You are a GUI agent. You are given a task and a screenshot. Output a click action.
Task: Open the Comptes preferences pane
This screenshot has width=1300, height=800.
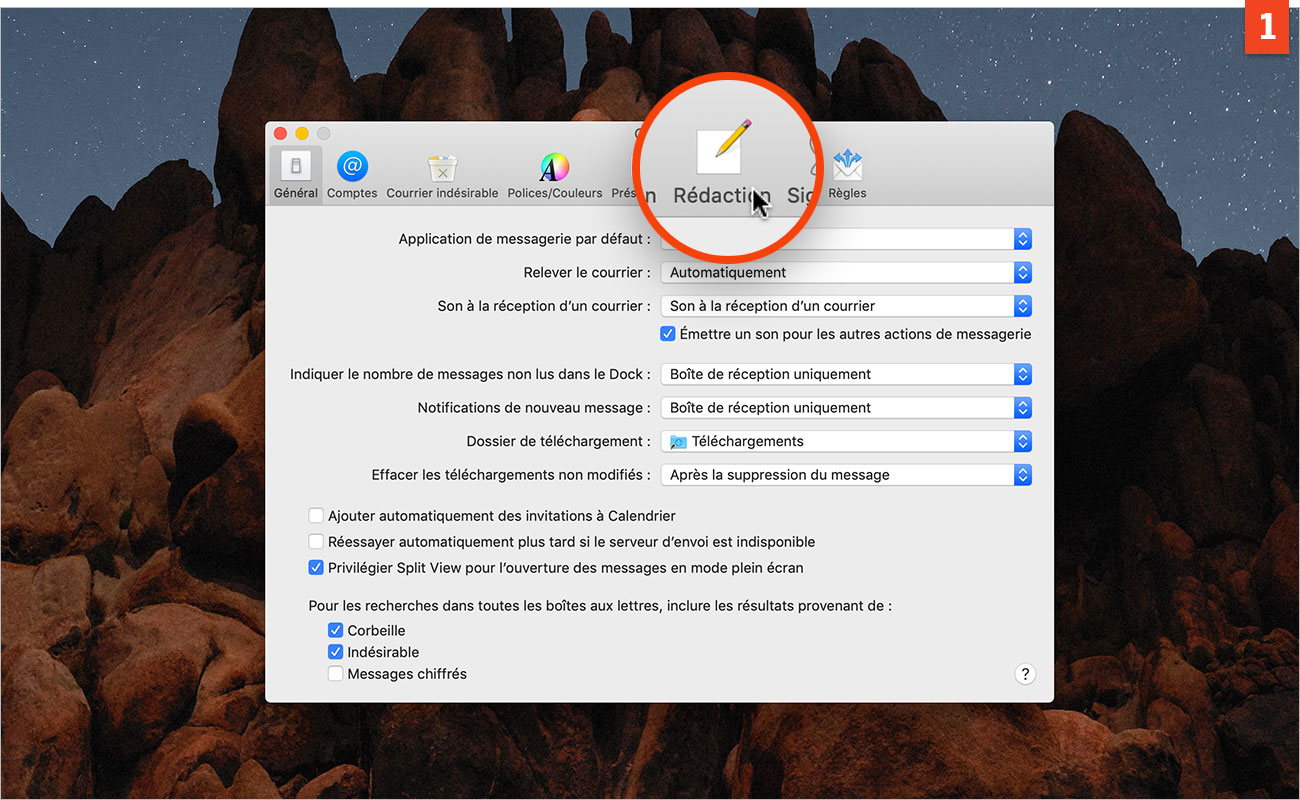coord(352,176)
